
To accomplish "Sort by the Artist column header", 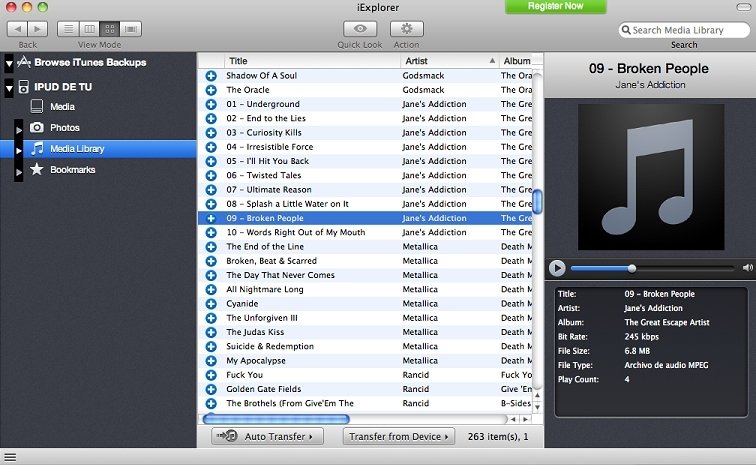I will pyautogui.click(x=449, y=61).
